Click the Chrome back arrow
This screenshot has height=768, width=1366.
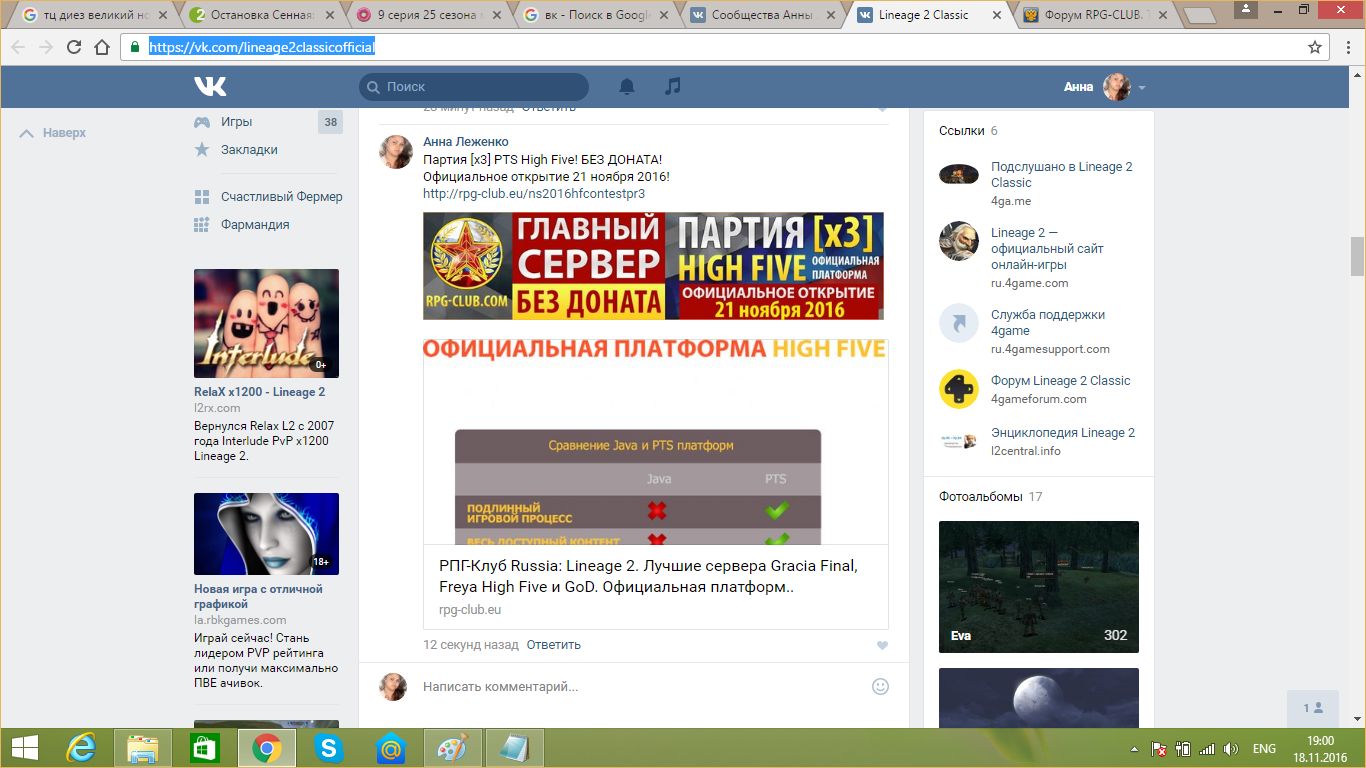click(17, 47)
